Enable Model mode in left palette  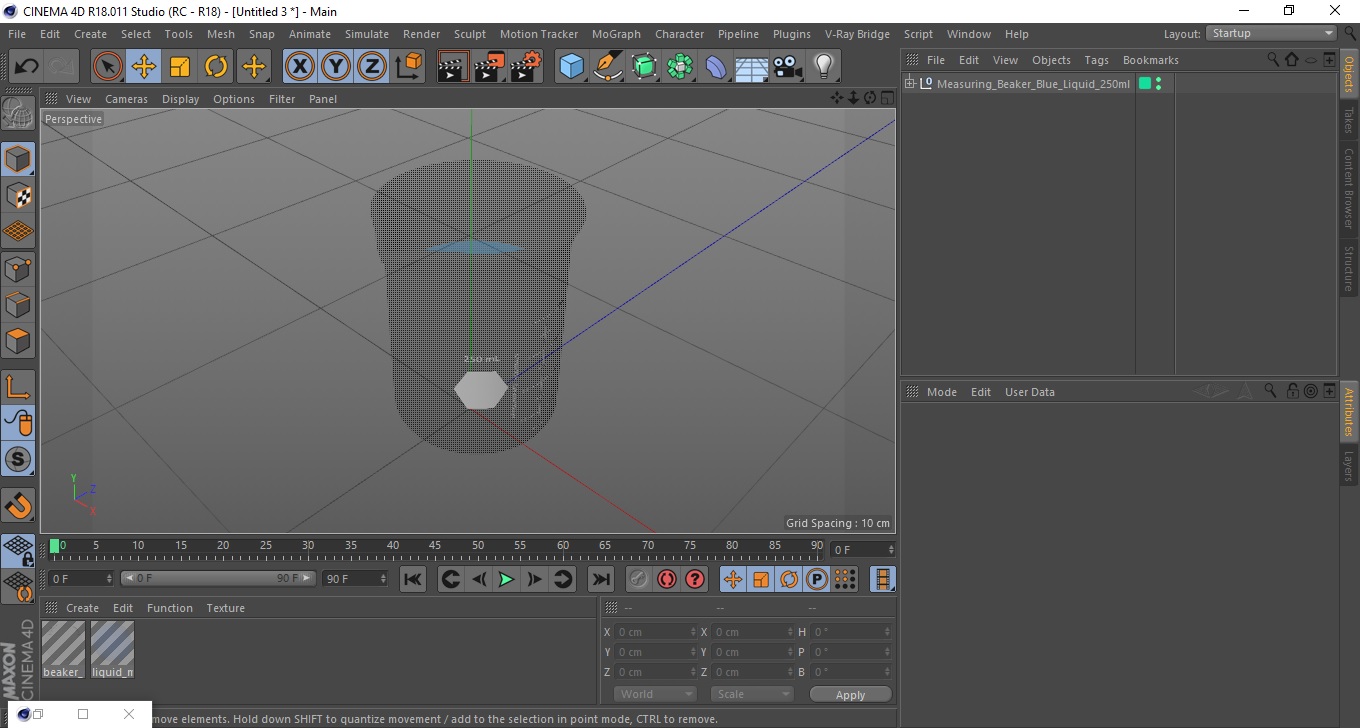click(x=18, y=159)
